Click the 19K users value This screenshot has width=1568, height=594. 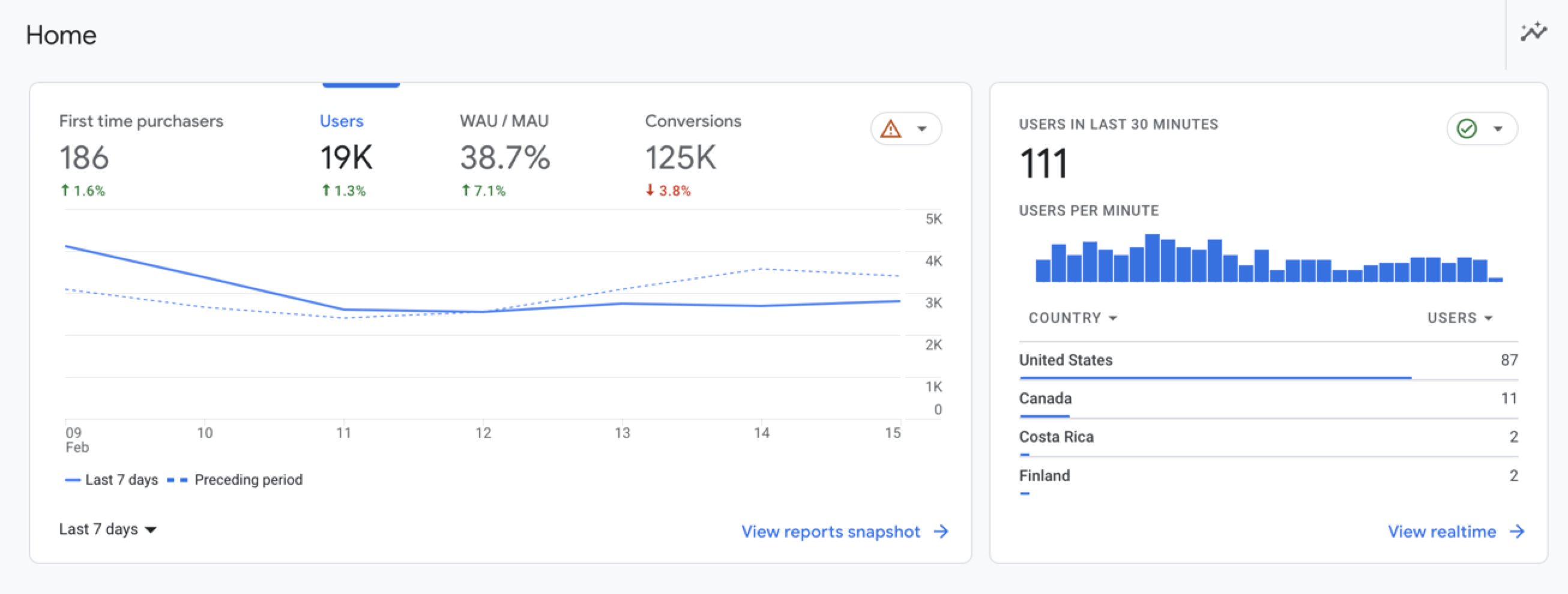pyautogui.click(x=346, y=158)
